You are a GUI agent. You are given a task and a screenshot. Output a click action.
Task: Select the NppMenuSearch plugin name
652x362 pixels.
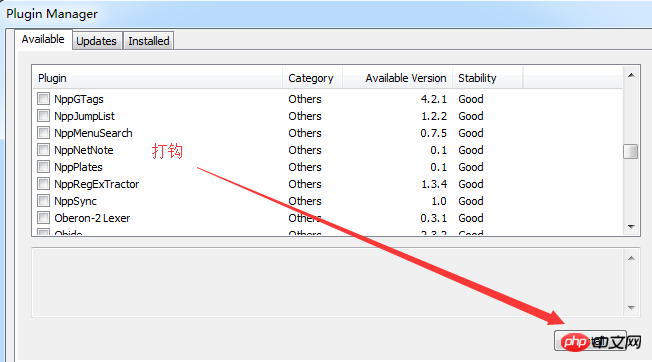click(x=93, y=133)
